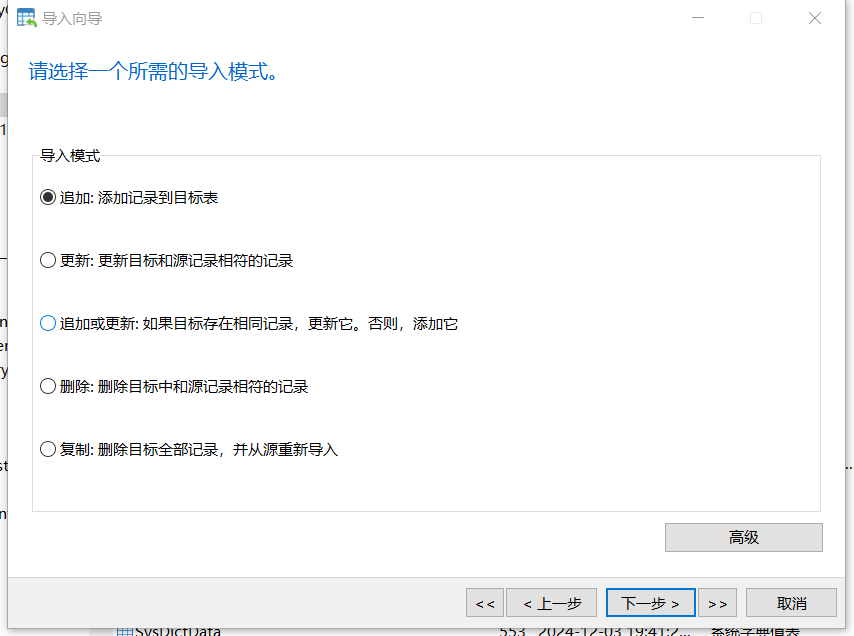Image resolution: width=854 pixels, height=636 pixels.
Task: Minimize the import wizard window
Action: (x=697, y=18)
